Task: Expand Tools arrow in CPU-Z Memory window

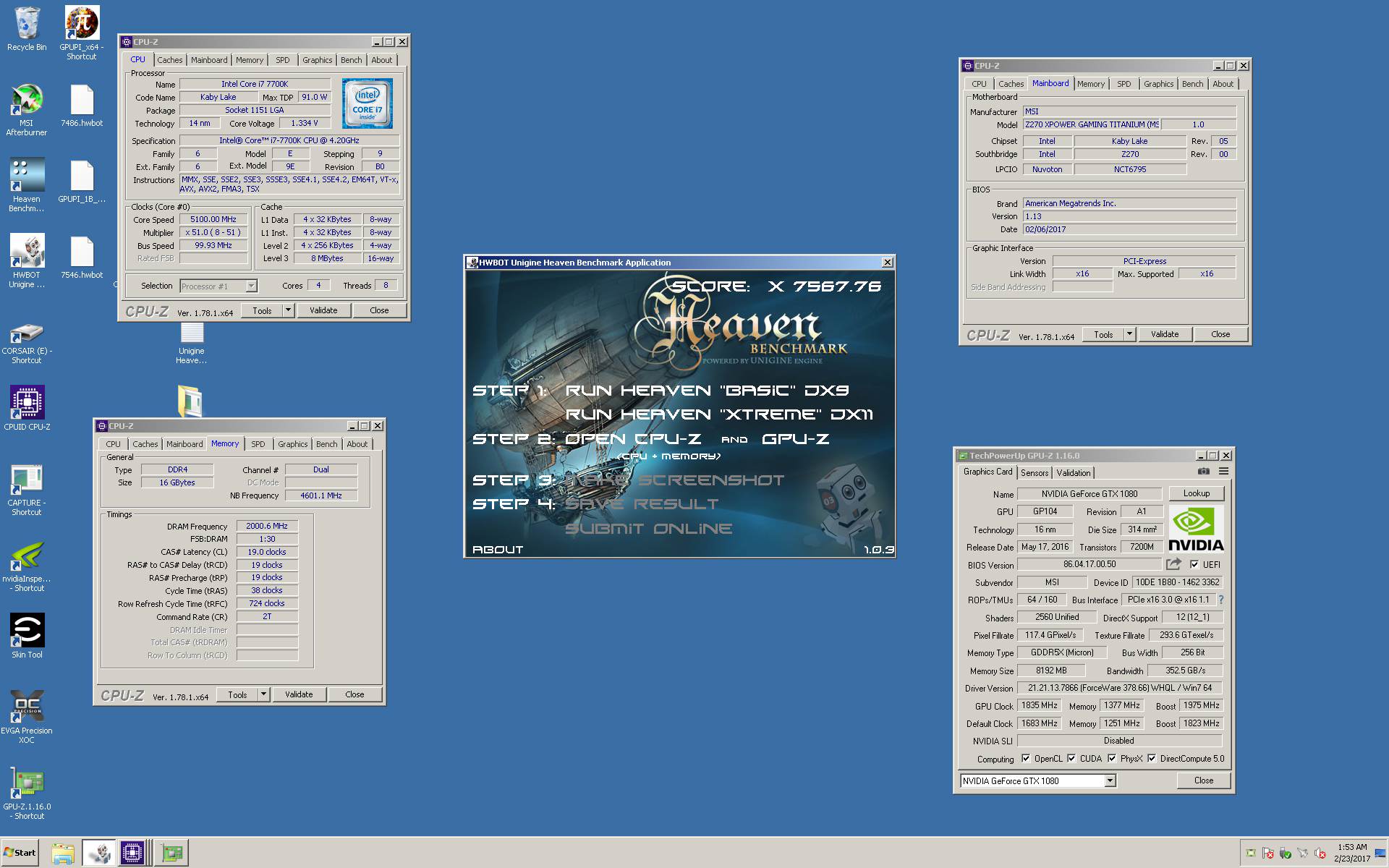Action: pyautogui.click(x=263, y=694)
